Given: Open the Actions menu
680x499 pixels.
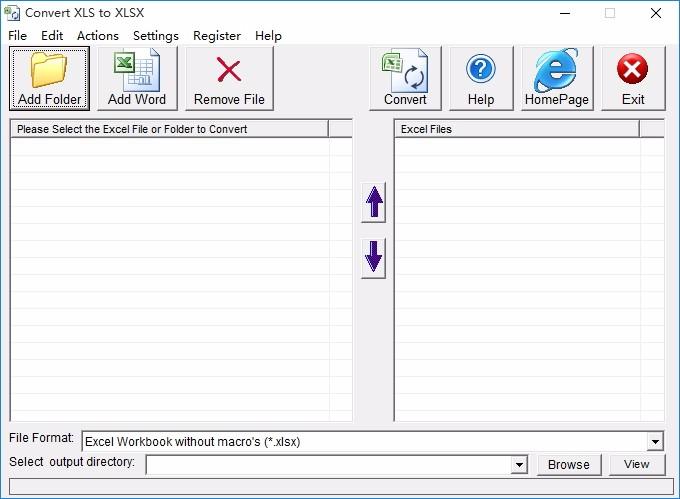Looking at the screenshot, I should 98,36.
